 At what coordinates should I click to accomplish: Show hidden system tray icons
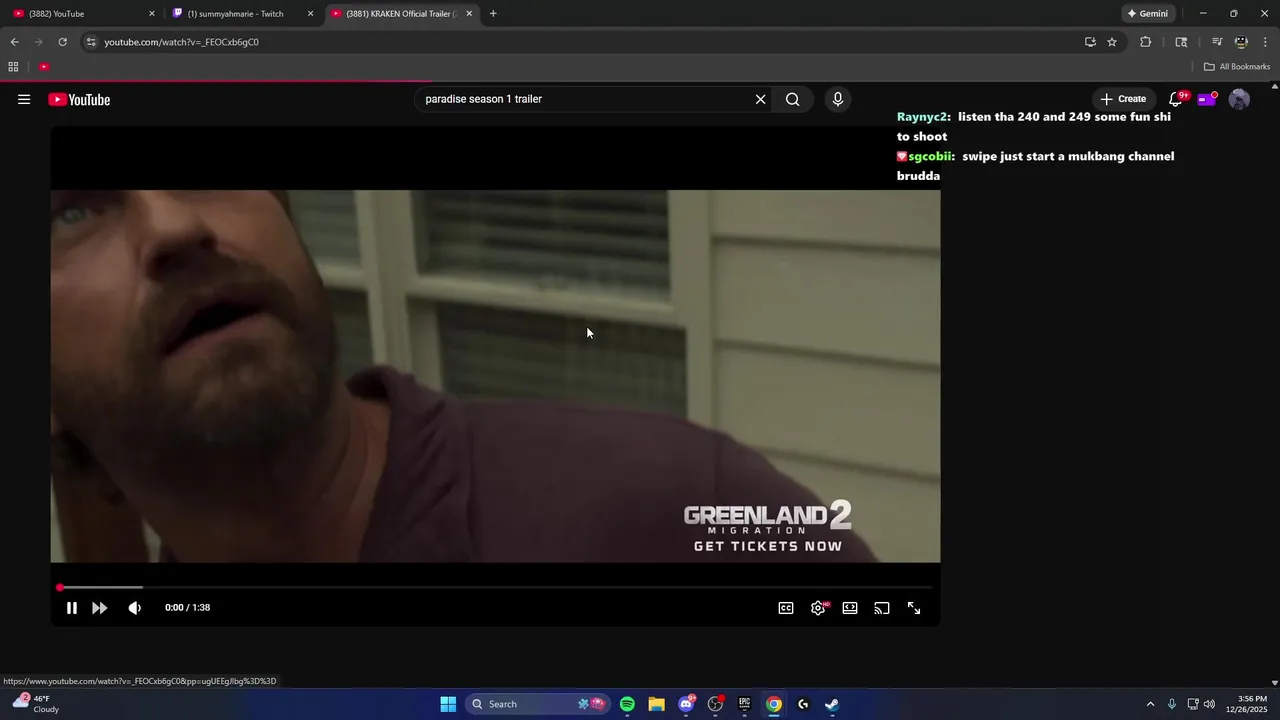click(x=1150, y=704)
